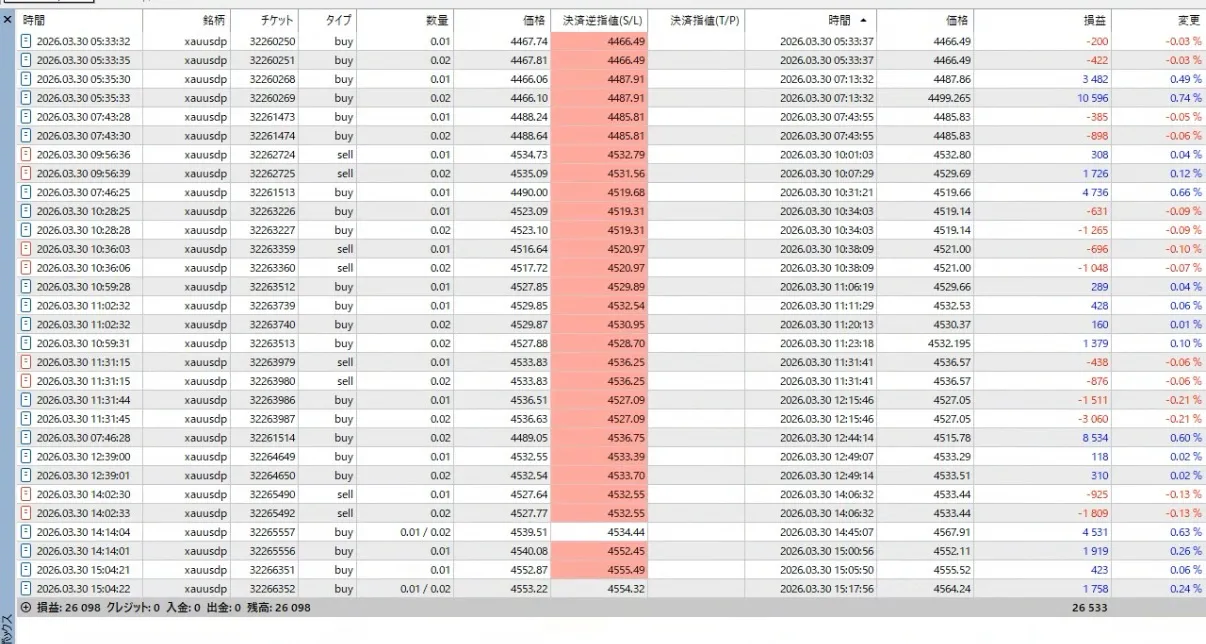Screen dimensions: 1206x644
Task: Click close time 2026.03.30 15:17:56
Action: (827, 588)
